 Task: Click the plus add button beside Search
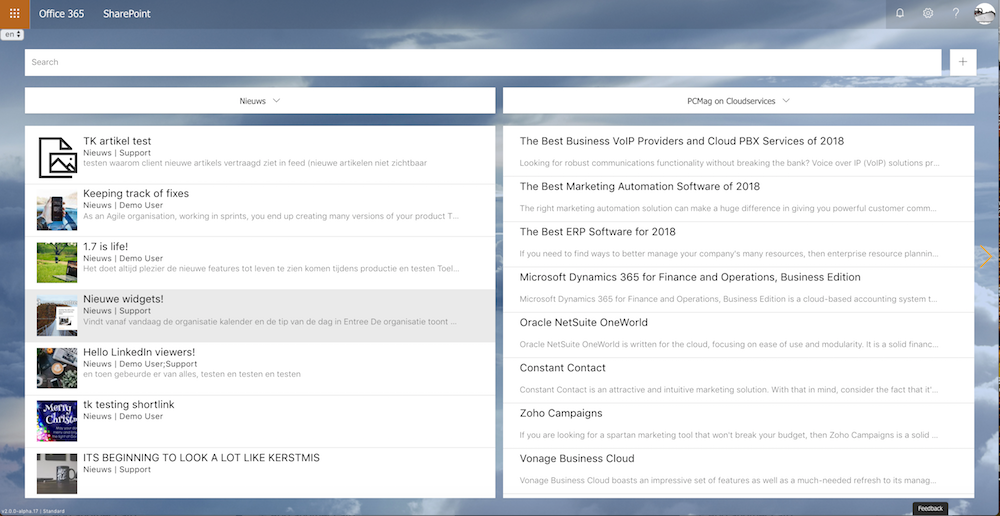click(963, 62)
